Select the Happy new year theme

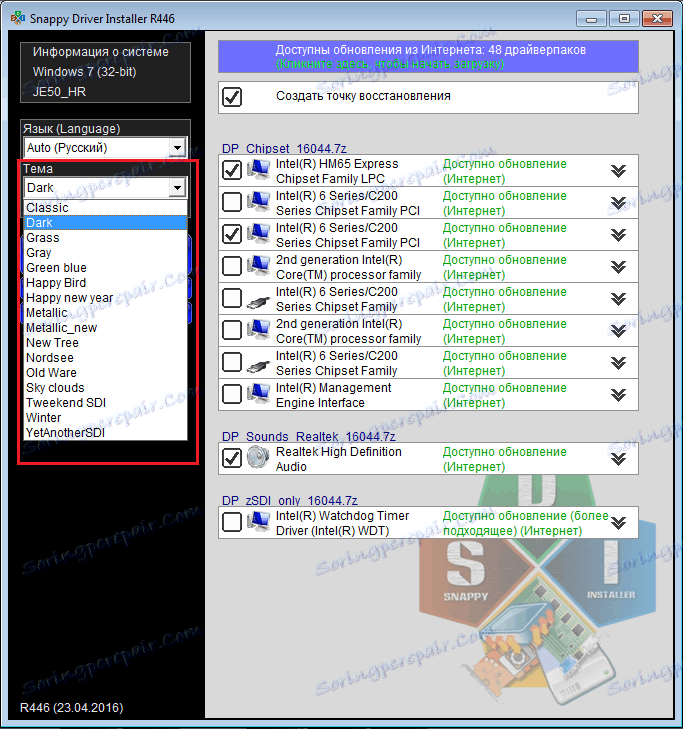click(x=106, y=298)
